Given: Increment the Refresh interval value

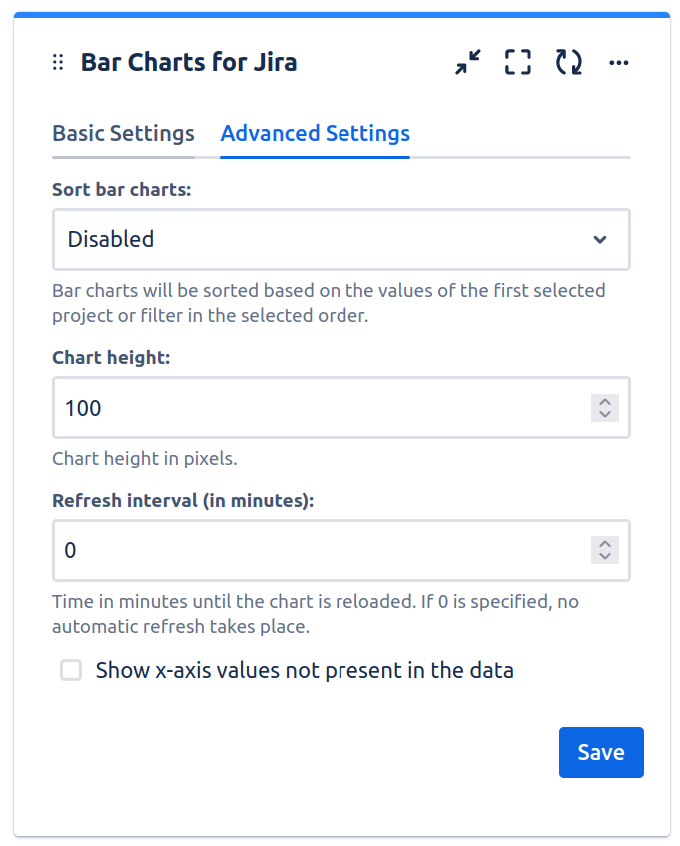Looking at the screenshot, I should coord(604,544).
